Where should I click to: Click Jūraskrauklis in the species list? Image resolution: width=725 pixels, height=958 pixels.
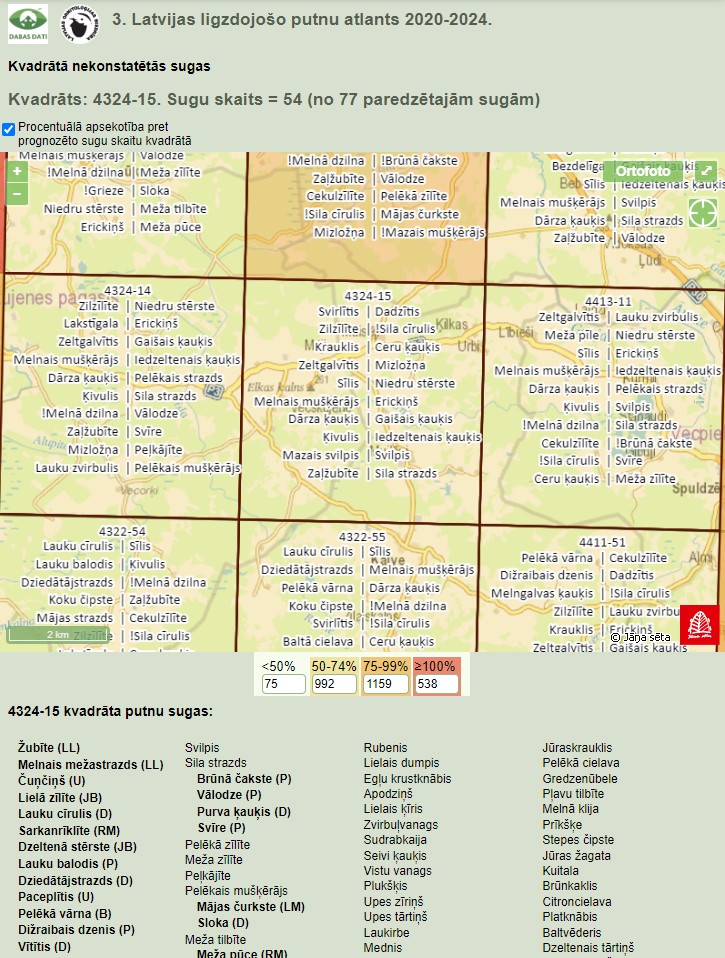click(x=577, y=748)
